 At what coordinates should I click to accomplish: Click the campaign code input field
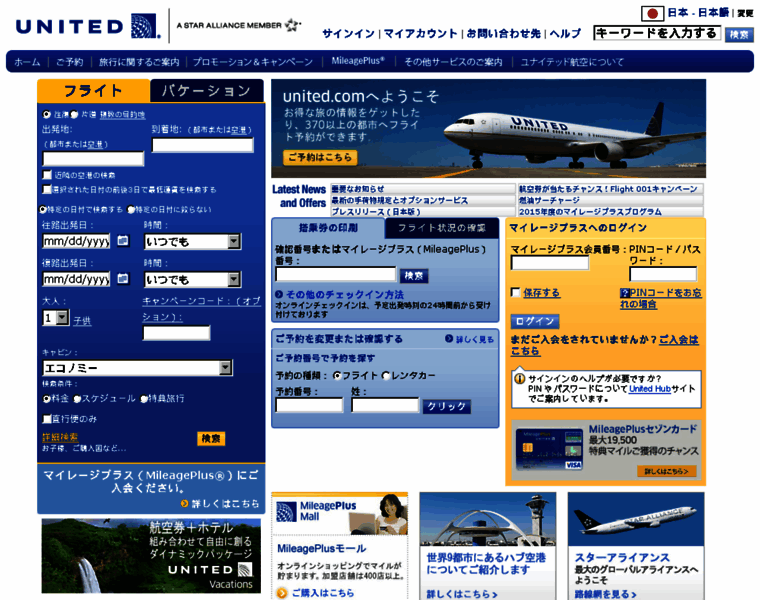point(176,333)
